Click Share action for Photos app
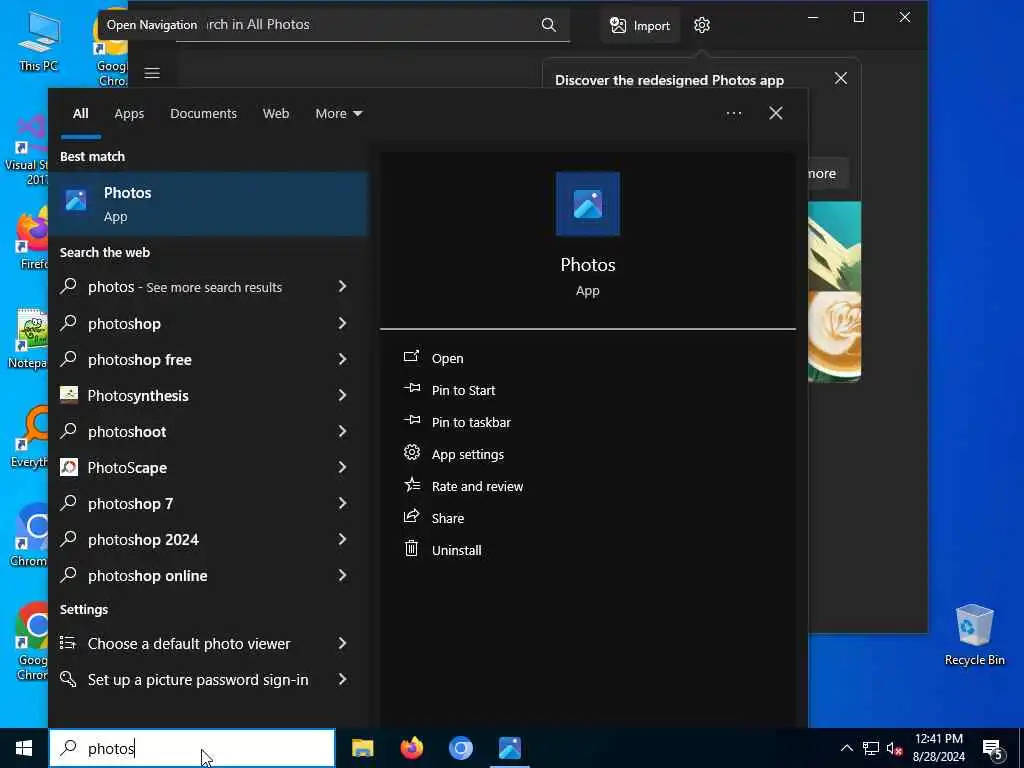 (x=448, y=519)
